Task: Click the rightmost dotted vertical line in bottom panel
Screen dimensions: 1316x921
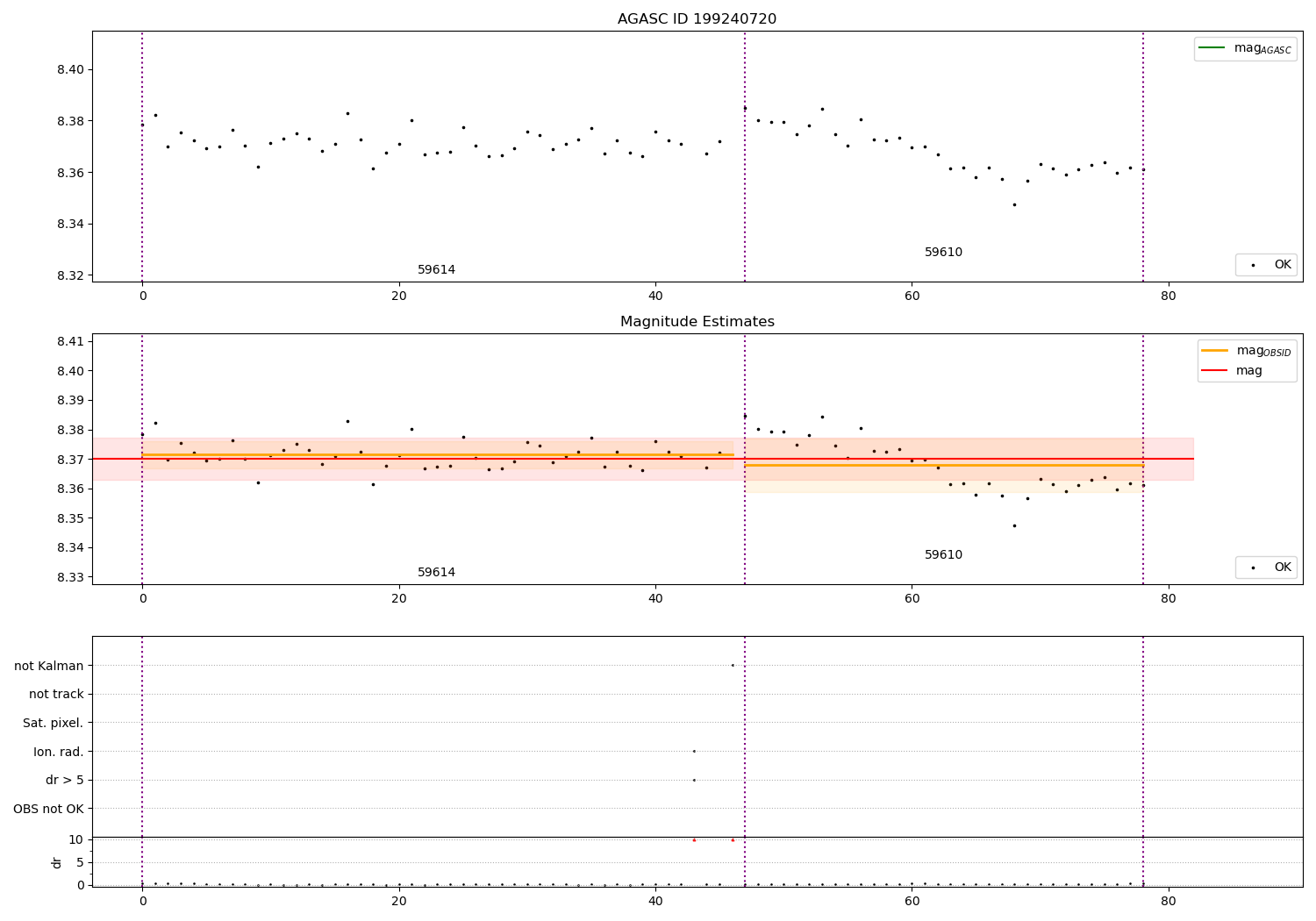Action: 1143,761
